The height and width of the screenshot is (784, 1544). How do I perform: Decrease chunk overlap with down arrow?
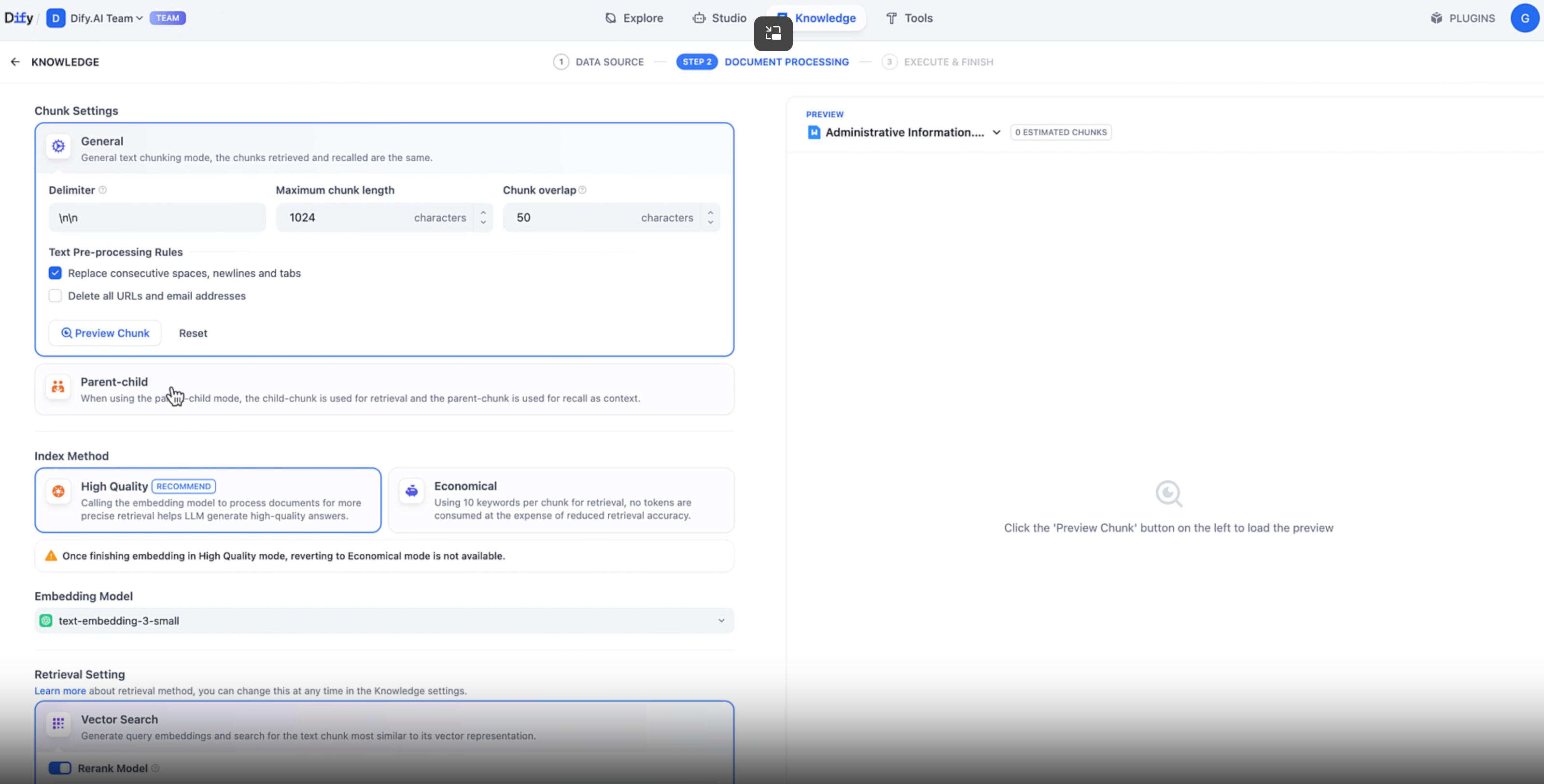tap(710, 223)
